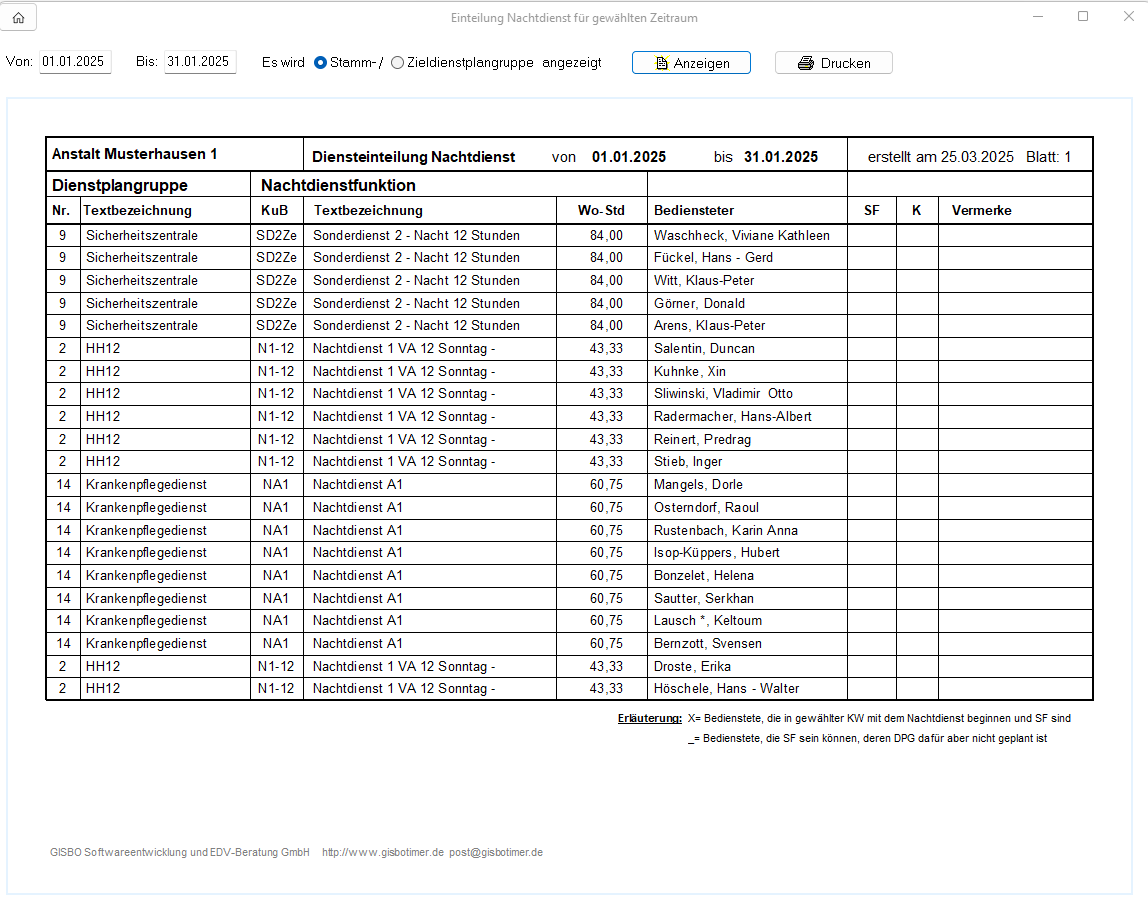Click the Anzeigen button
The image size is (1148, 913).
tap(691, 63)
